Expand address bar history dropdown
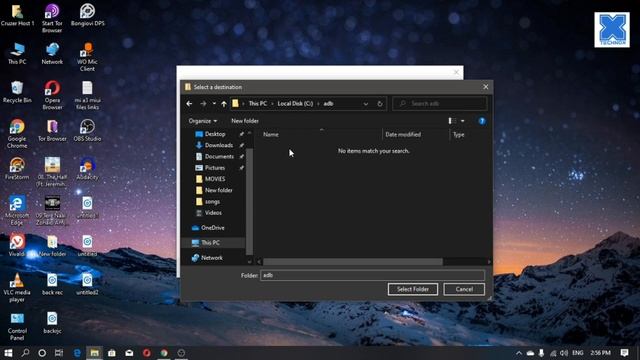 [x=366, y=104]
